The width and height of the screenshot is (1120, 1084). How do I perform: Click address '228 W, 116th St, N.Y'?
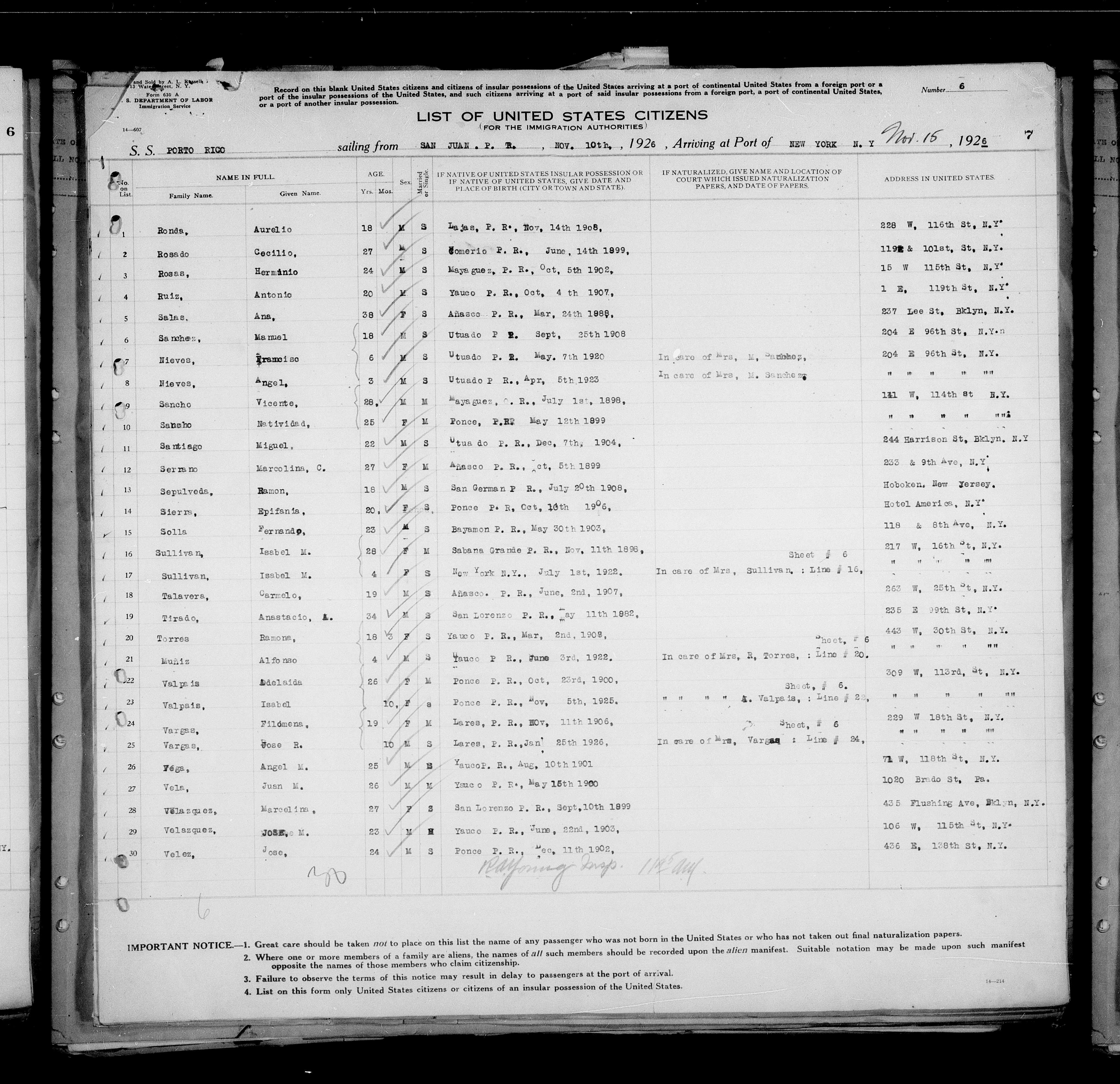(941, 225)
